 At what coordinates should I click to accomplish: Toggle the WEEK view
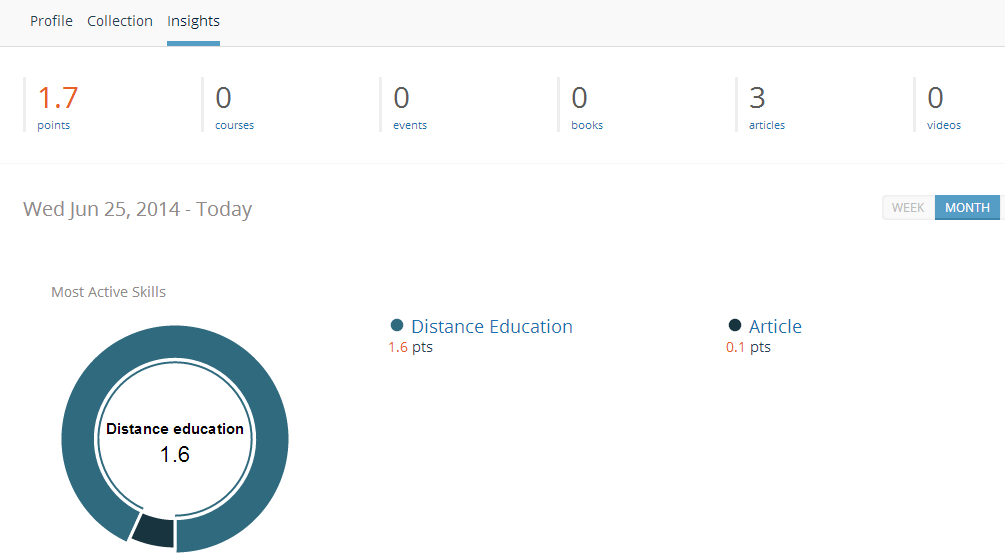908,208
